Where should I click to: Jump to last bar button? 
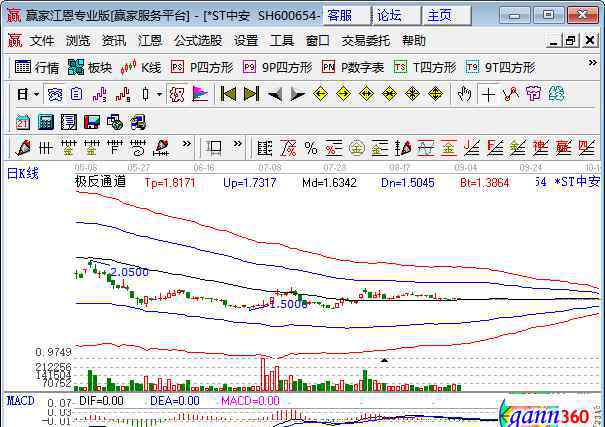pos(251,94)
